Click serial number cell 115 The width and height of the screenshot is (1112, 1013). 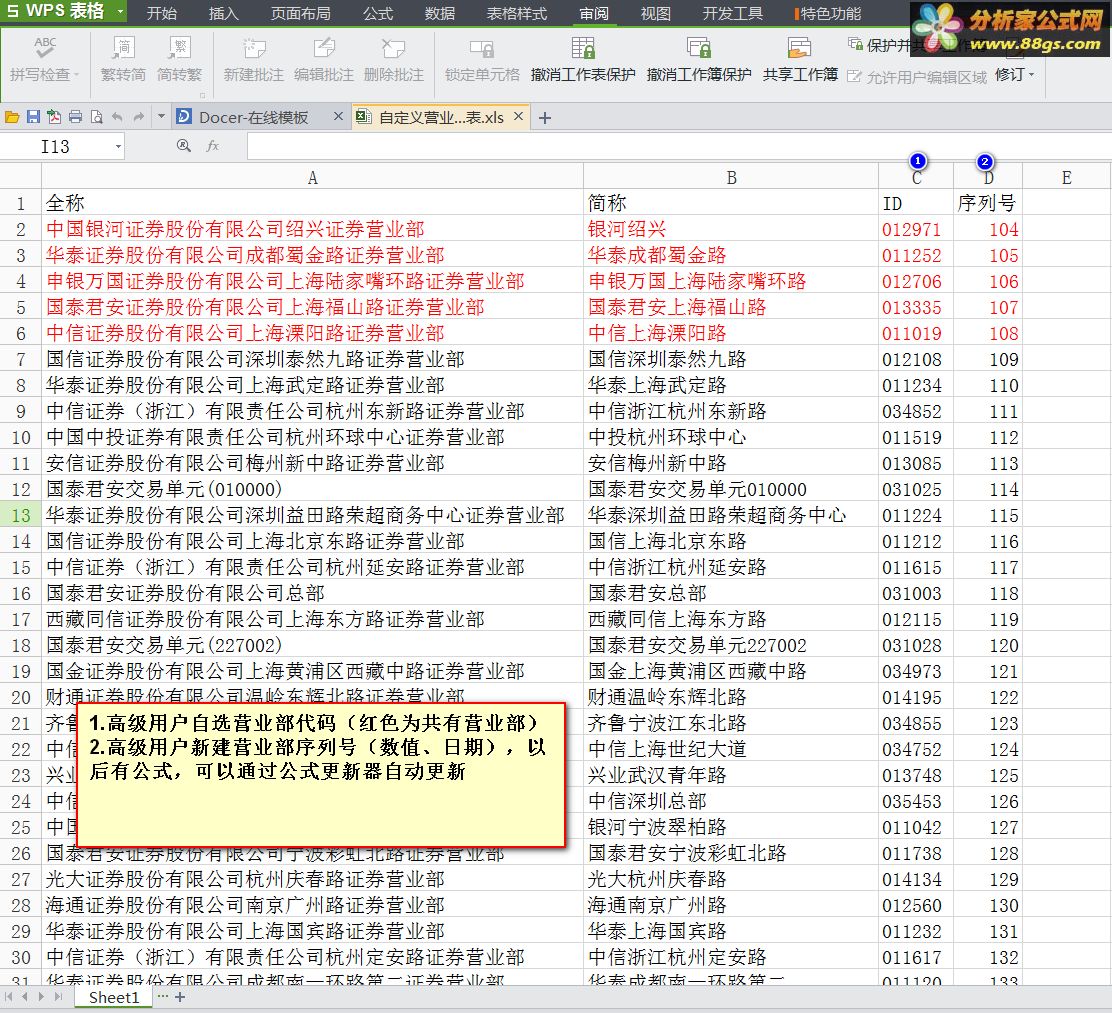[x=987, y=516]
